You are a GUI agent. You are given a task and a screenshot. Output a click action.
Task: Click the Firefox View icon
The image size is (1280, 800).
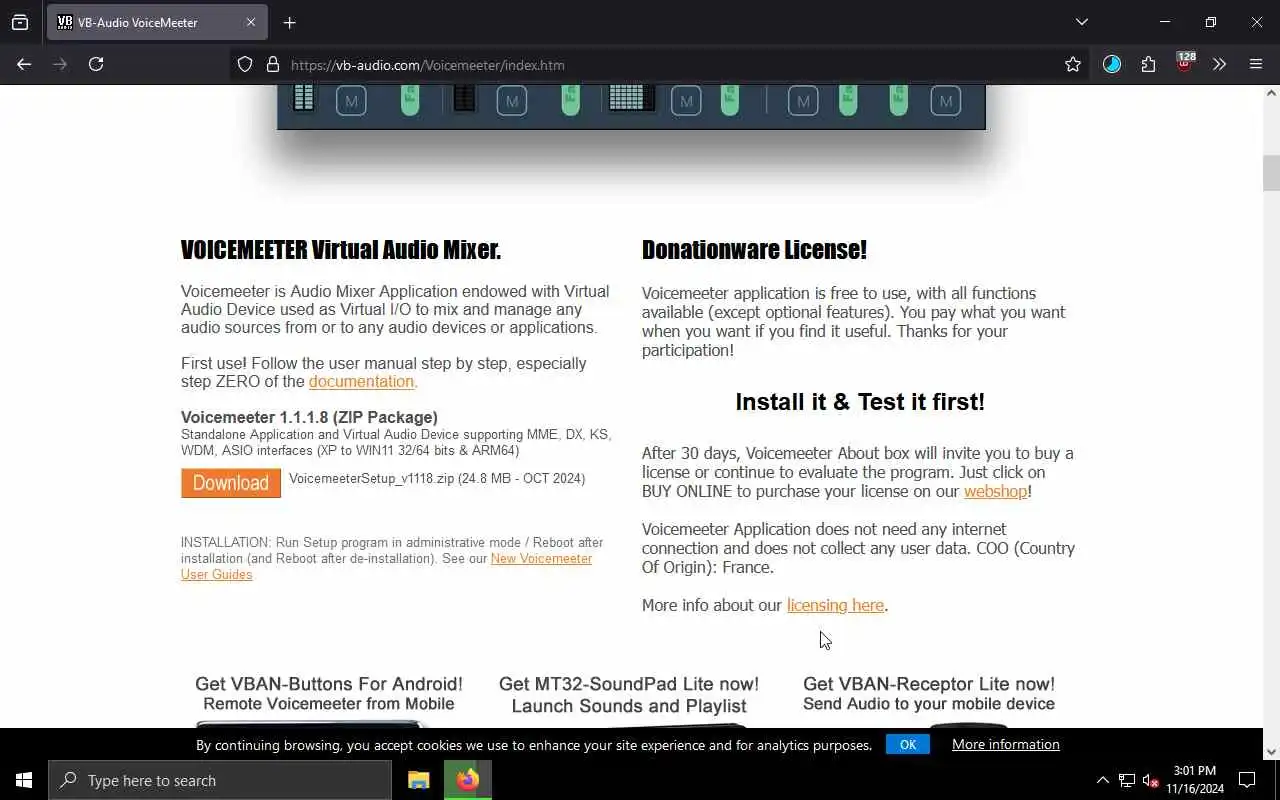pos(20,22)
